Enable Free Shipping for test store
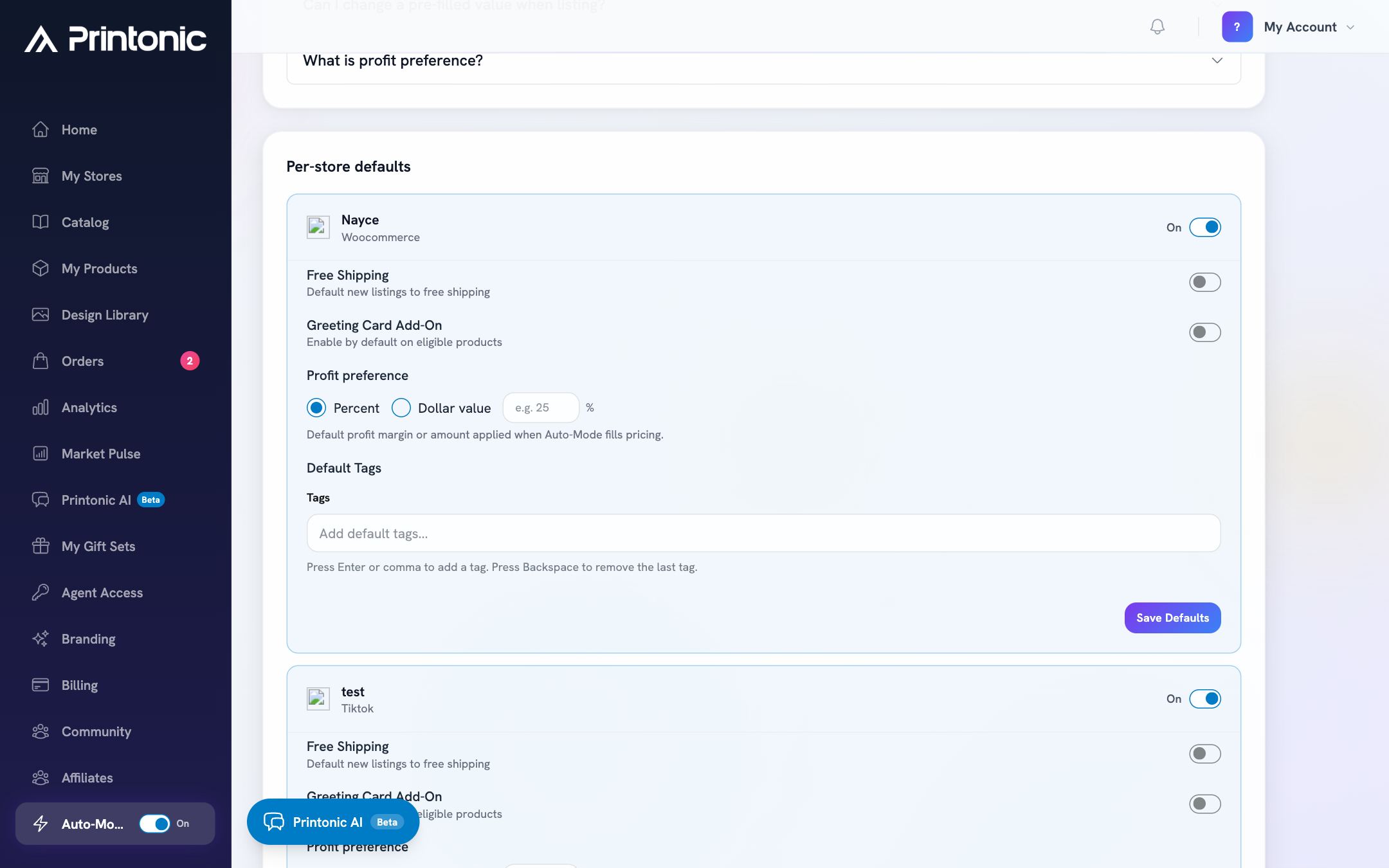This screenshot has height=868, width=1389. coord(1204,754)
